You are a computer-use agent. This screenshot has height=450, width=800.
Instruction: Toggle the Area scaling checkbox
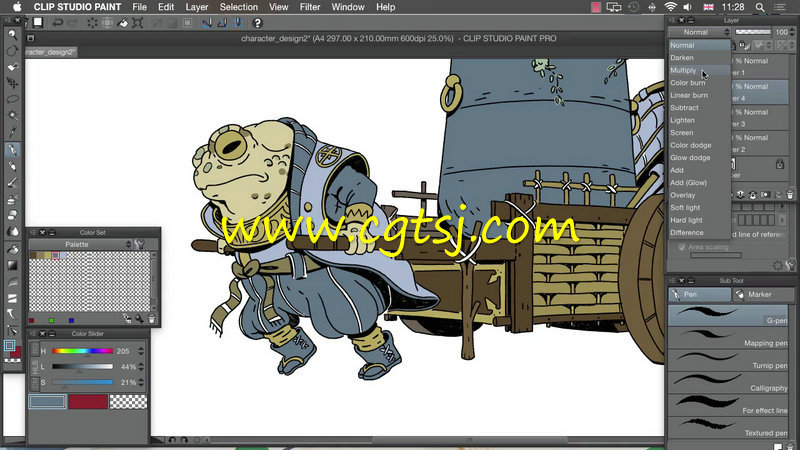[682, 247]
